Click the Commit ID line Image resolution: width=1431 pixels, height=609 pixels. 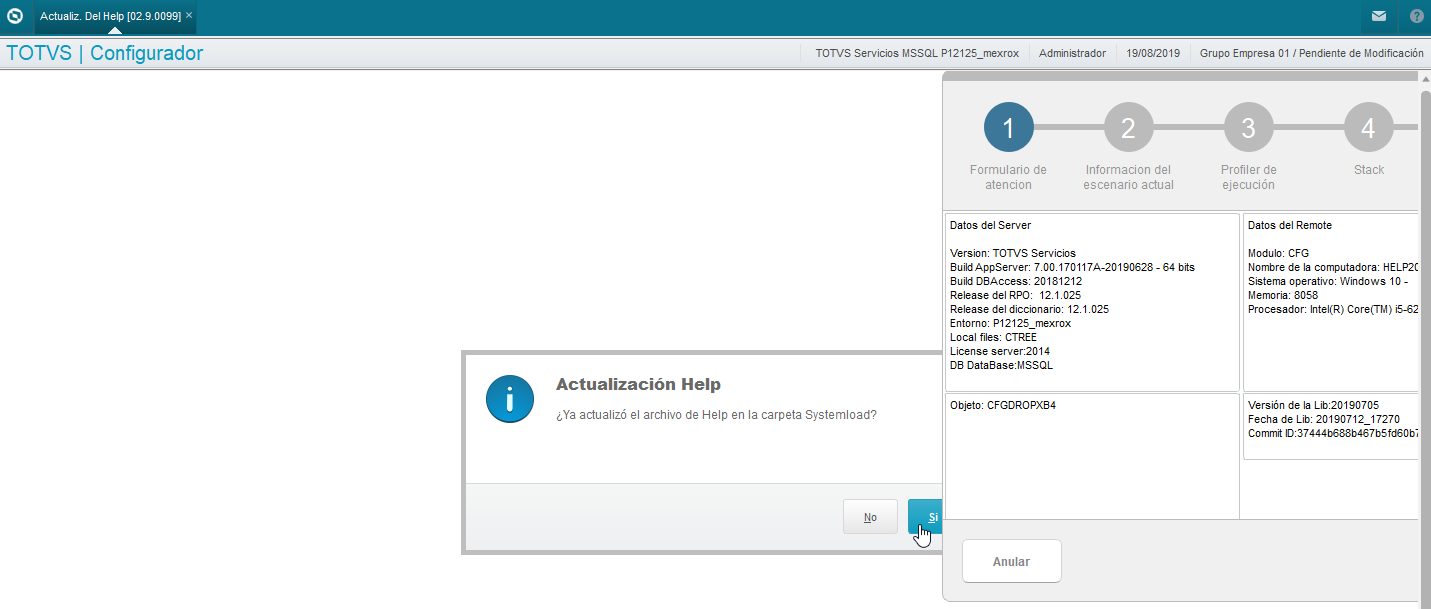[1333, 433]
